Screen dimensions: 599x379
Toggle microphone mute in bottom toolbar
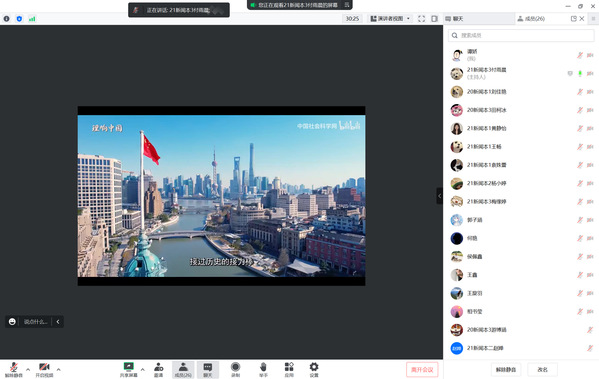[x=14, y=369]
